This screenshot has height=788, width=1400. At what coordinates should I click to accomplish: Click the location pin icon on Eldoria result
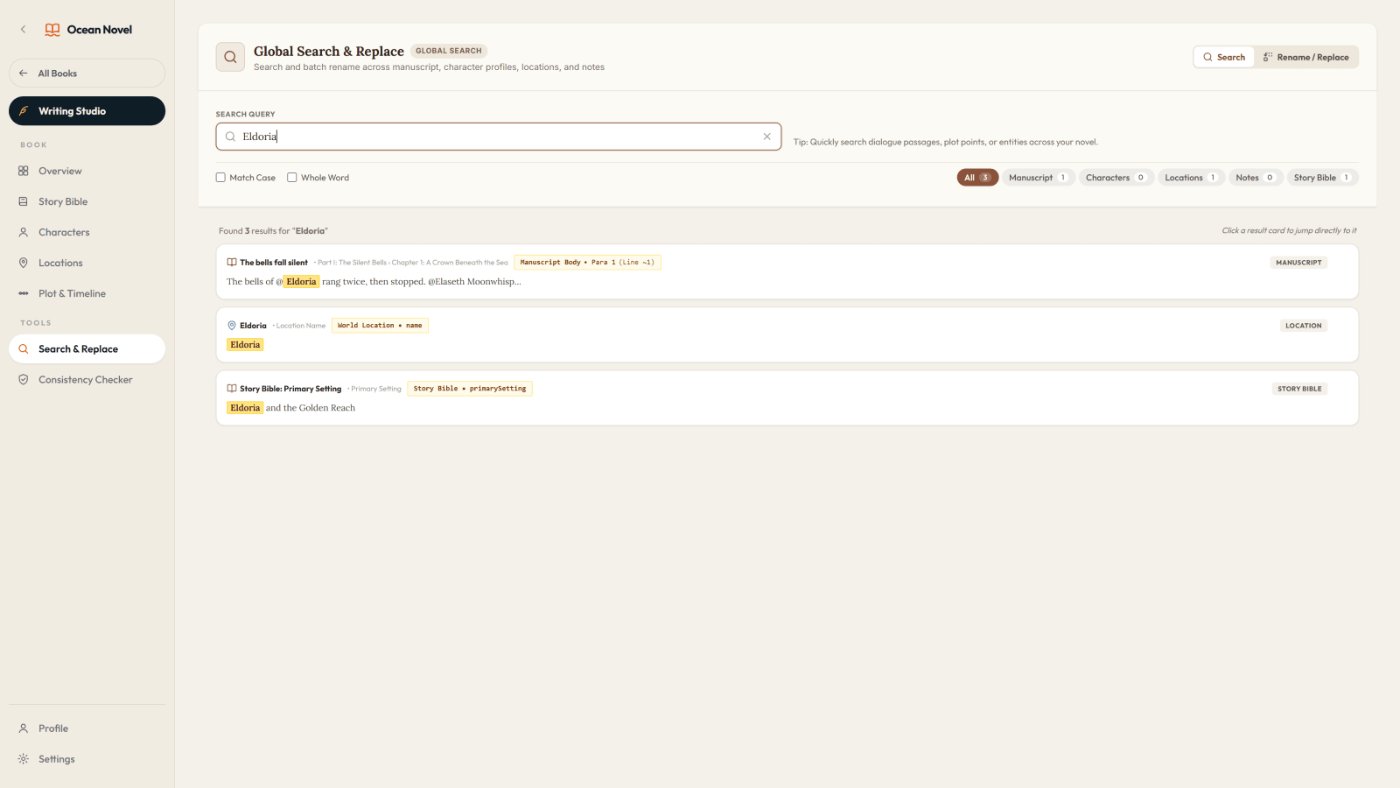coord(232,325)
